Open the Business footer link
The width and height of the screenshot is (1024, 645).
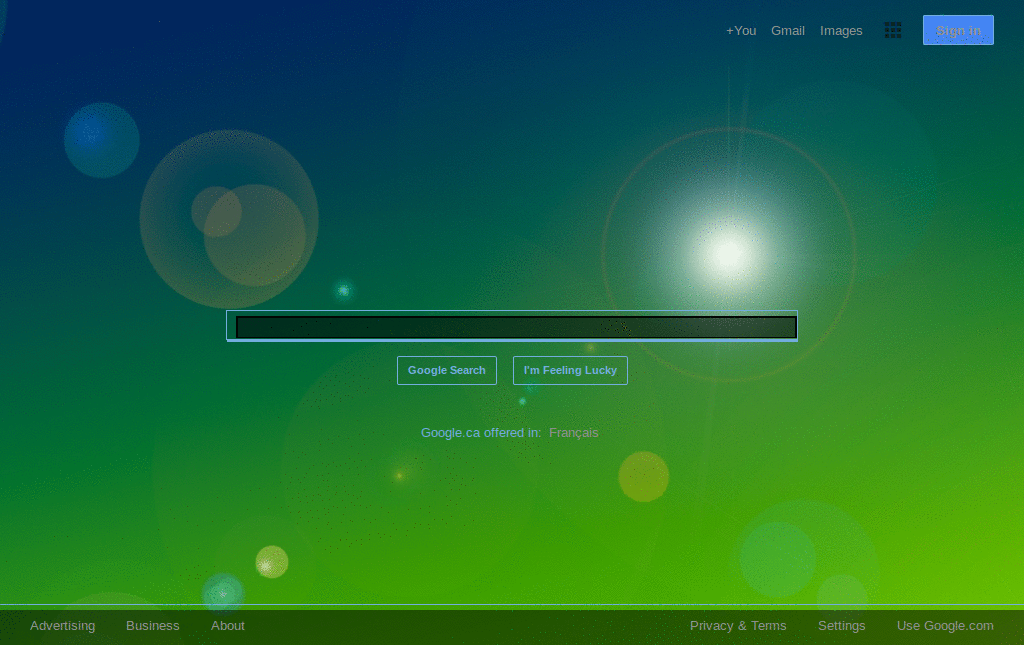coord(153,625)
